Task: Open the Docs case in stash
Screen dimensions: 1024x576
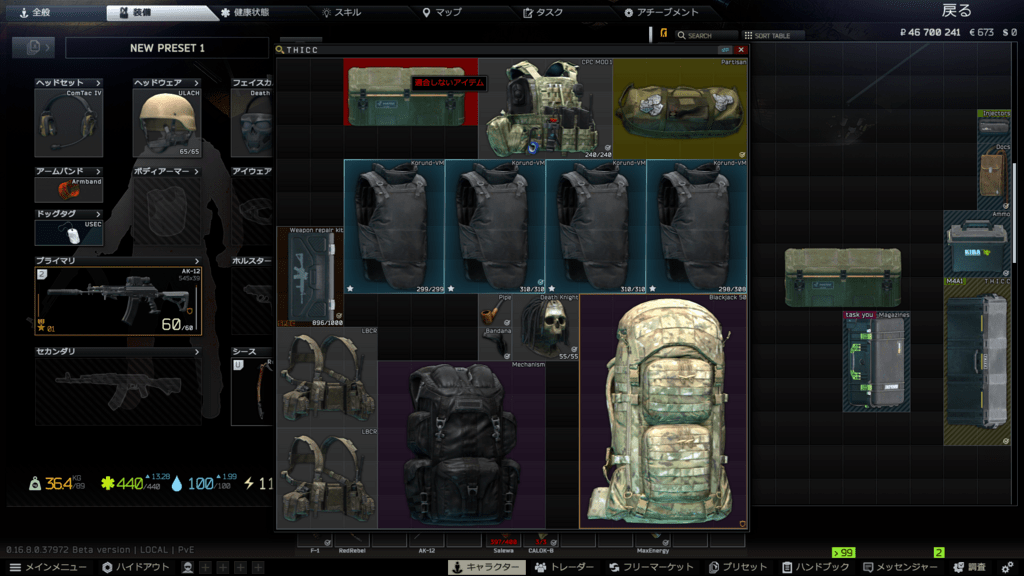Action: (x=994, y=176)
